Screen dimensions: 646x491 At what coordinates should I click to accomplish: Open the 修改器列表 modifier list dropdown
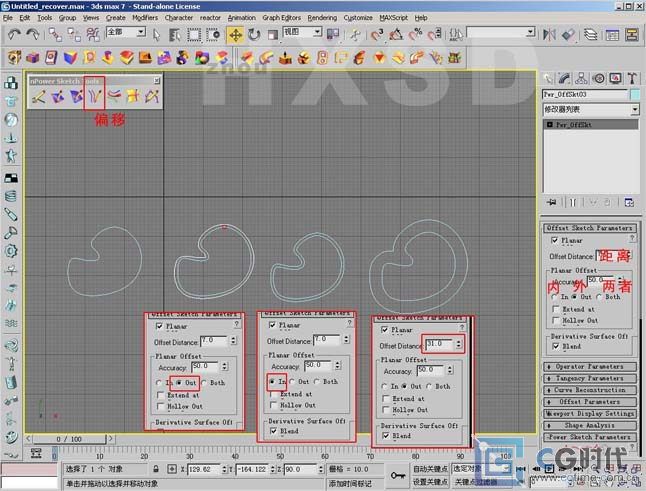591,110
